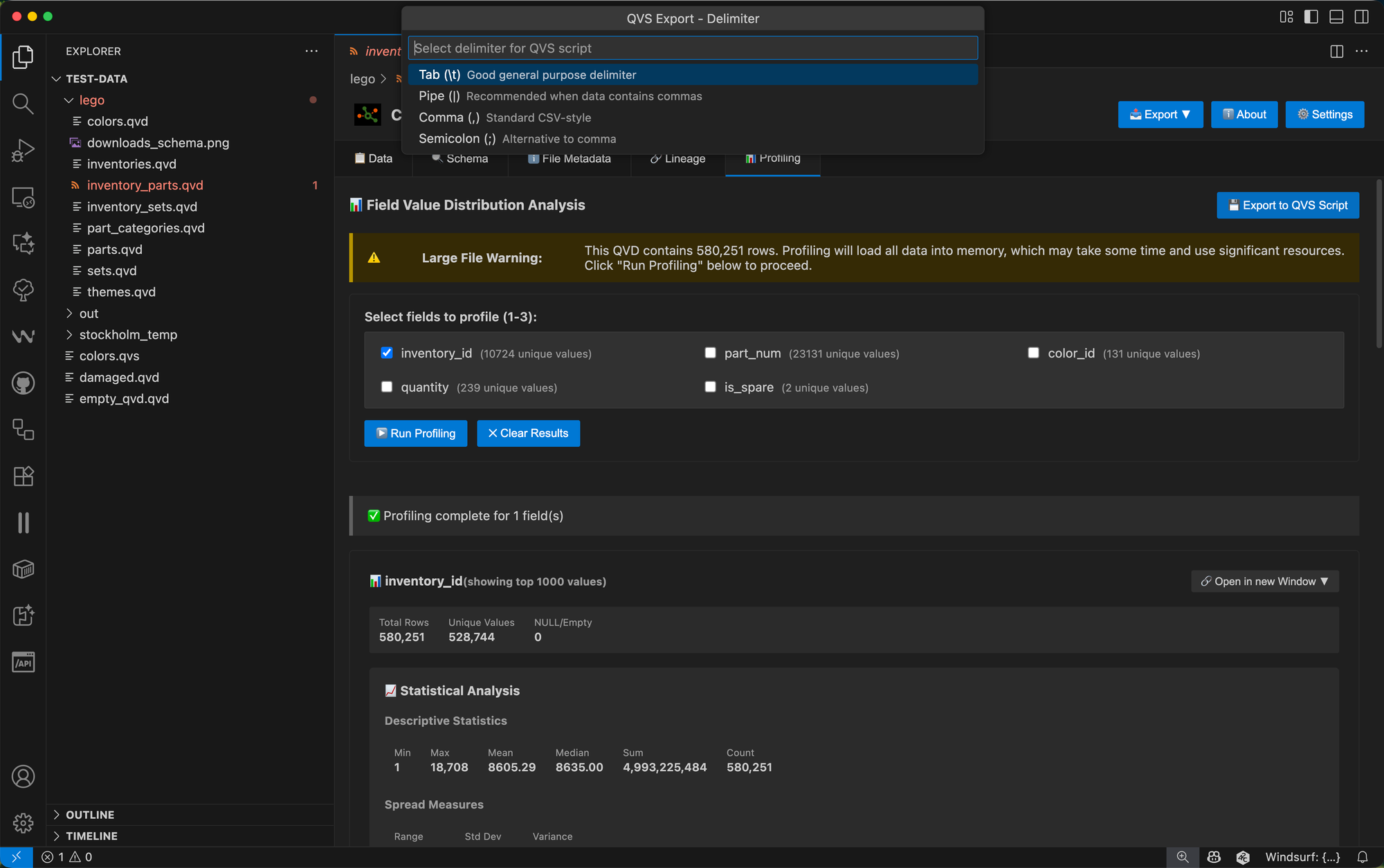Expand the stockholm_temp folder

click(128, 335)
